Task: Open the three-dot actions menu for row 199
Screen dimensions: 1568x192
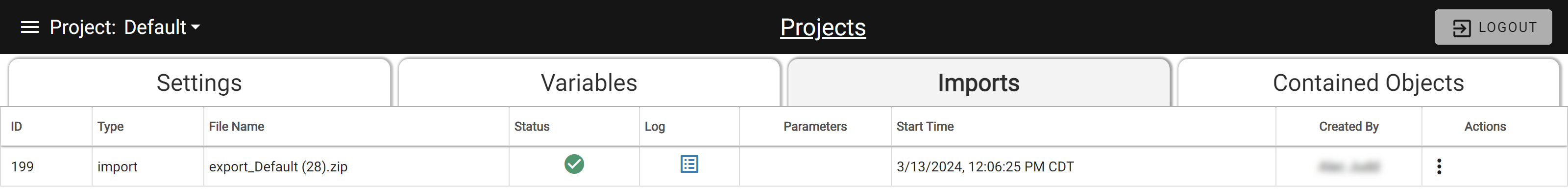Action: 1439,166
